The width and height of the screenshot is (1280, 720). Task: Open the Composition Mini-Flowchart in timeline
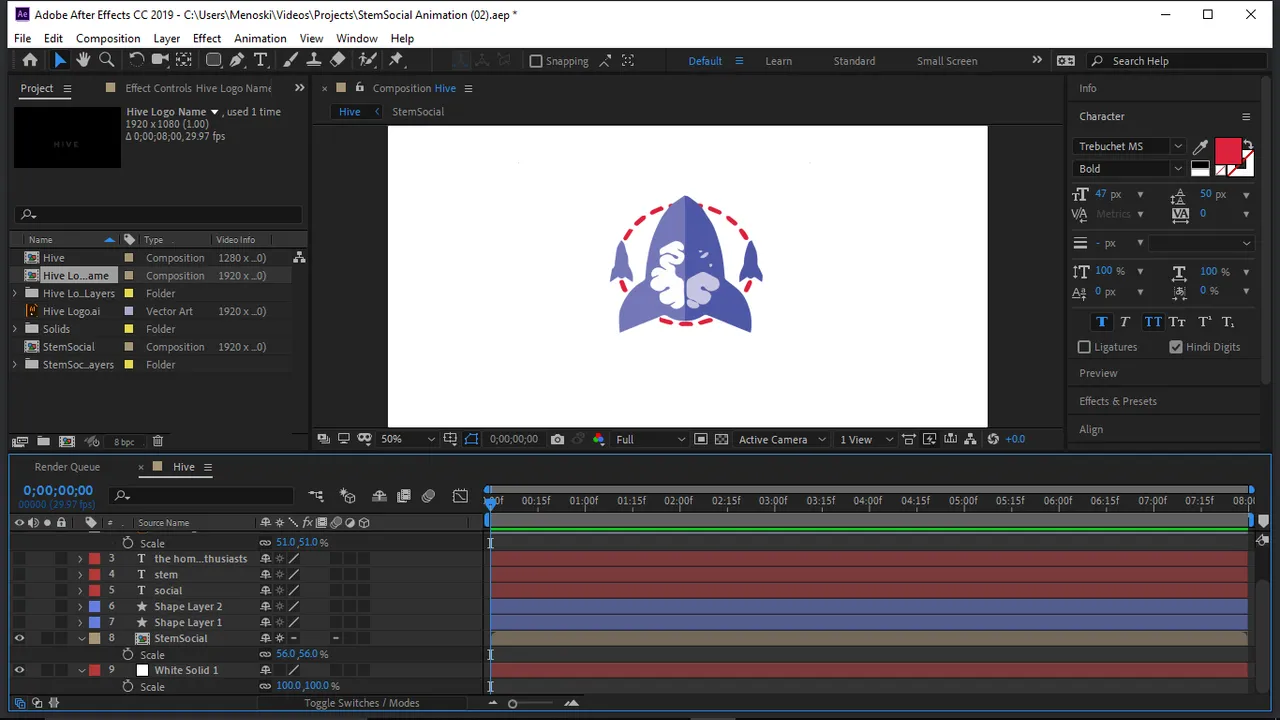click(x=316, y=496)
